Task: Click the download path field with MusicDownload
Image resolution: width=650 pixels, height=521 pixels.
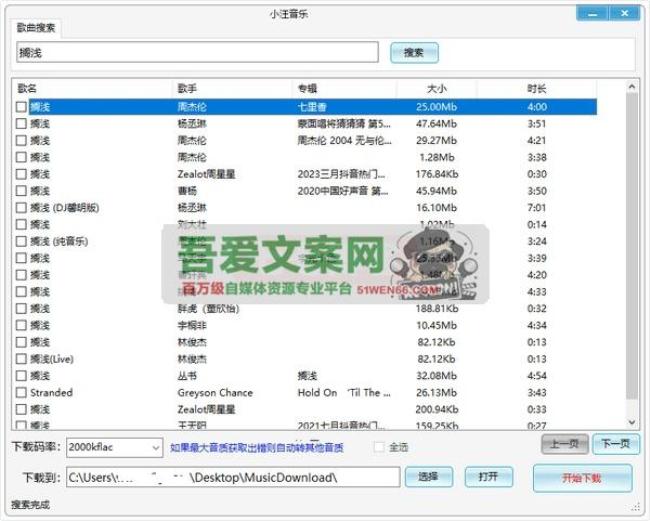Action: 233,477
